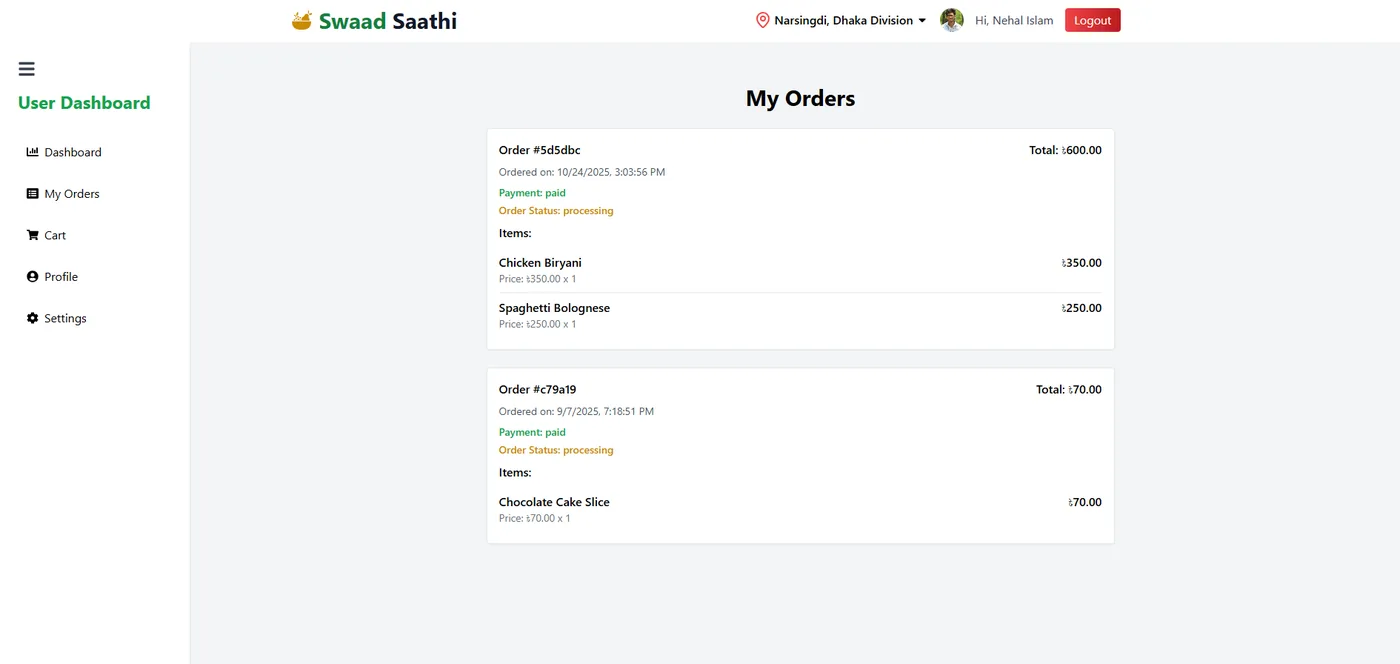Click 'Order Status: processing' in order #5d5dbc

click(556, 211)
